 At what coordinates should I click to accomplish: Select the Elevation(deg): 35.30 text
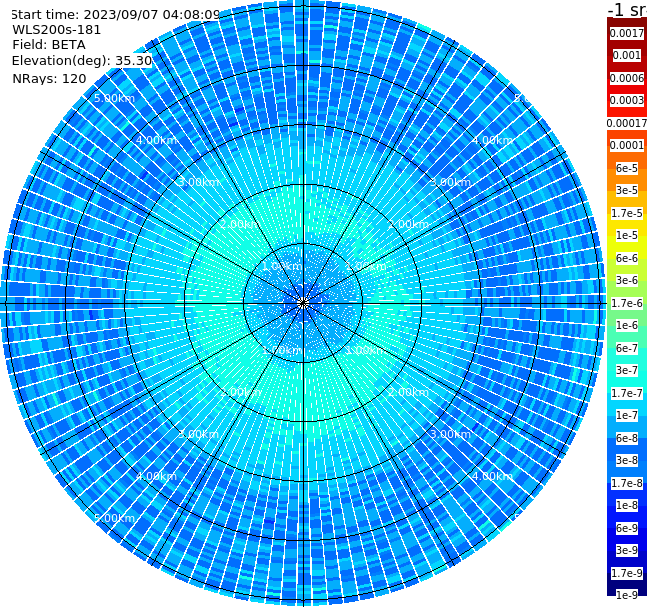82,61
